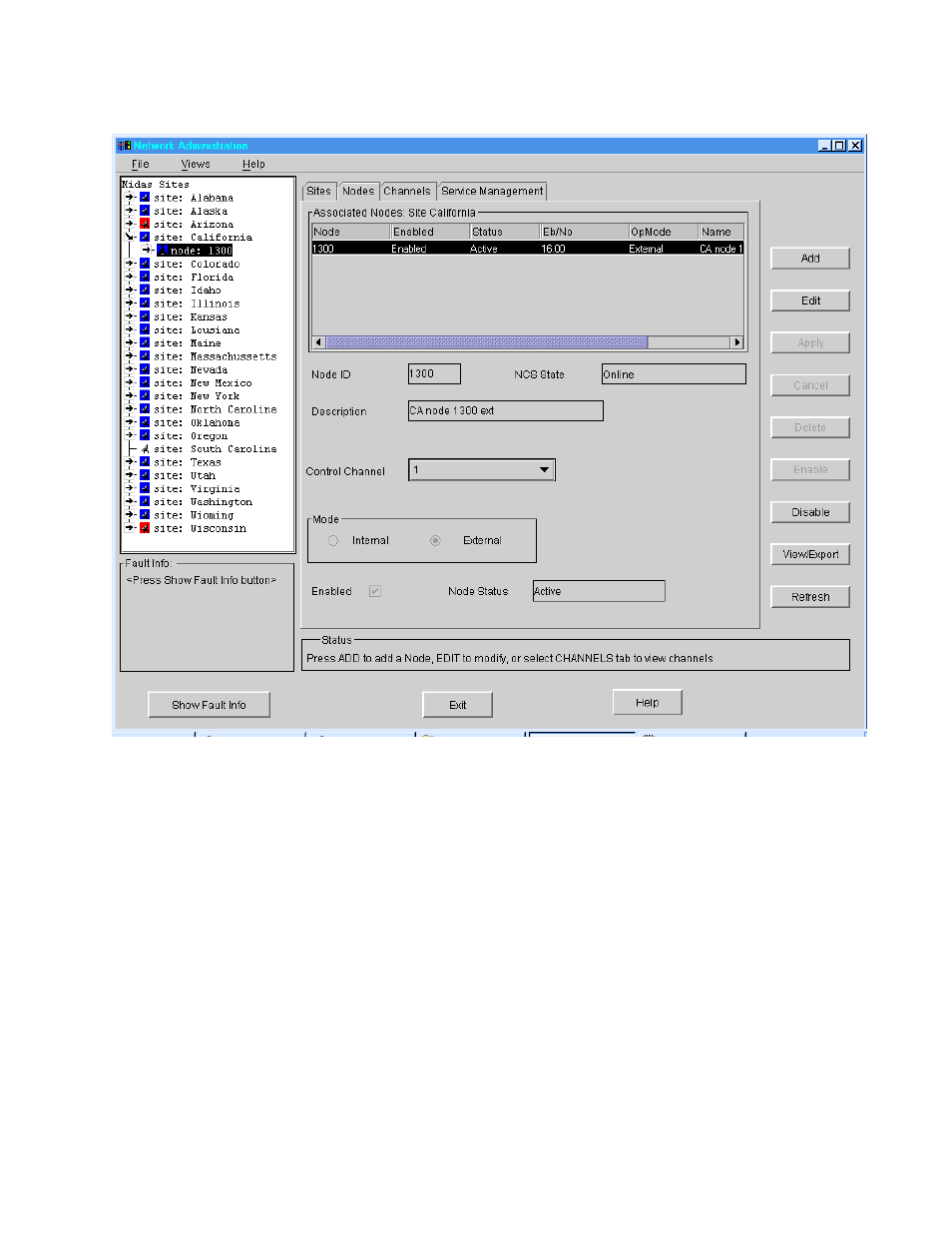The image size is (952, 1233).
Task: Click the Add button
Action: [810, 258]
